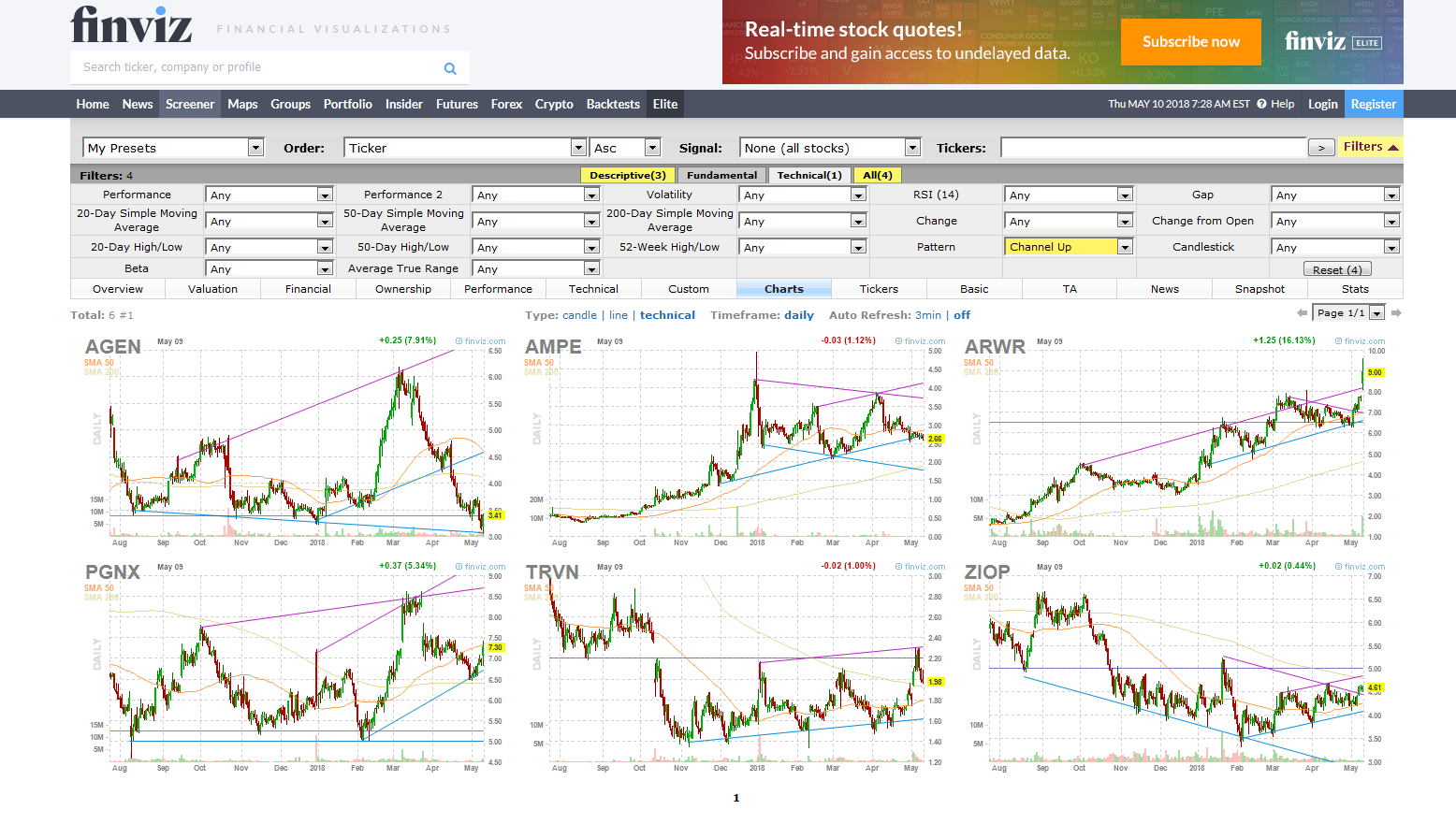Switch to the Financial view tab
1456x824 pixels.
[308, 289]
